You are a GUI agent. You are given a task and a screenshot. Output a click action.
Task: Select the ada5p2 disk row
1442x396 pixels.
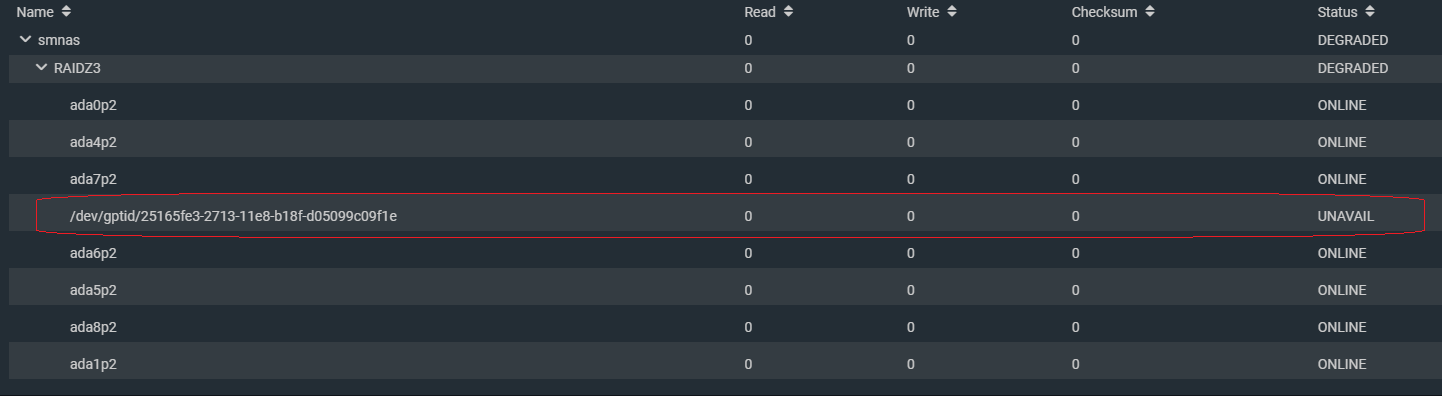(x=721, y=290)
